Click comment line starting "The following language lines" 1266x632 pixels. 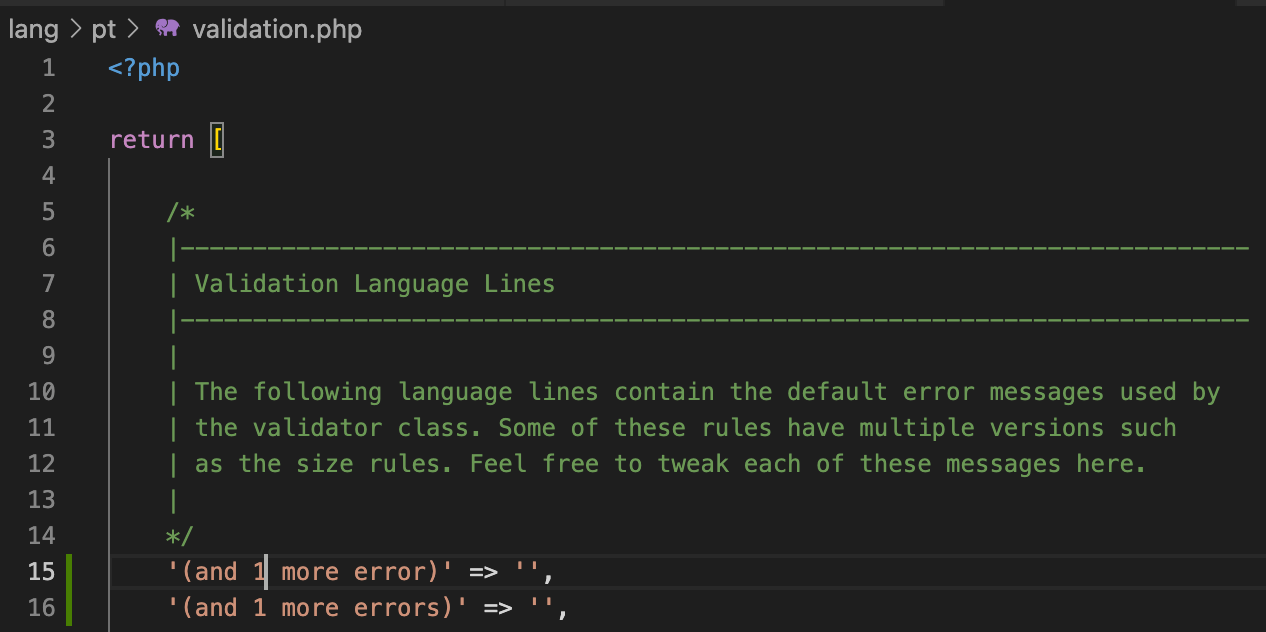pyautogui.click(x=695, y=392)
